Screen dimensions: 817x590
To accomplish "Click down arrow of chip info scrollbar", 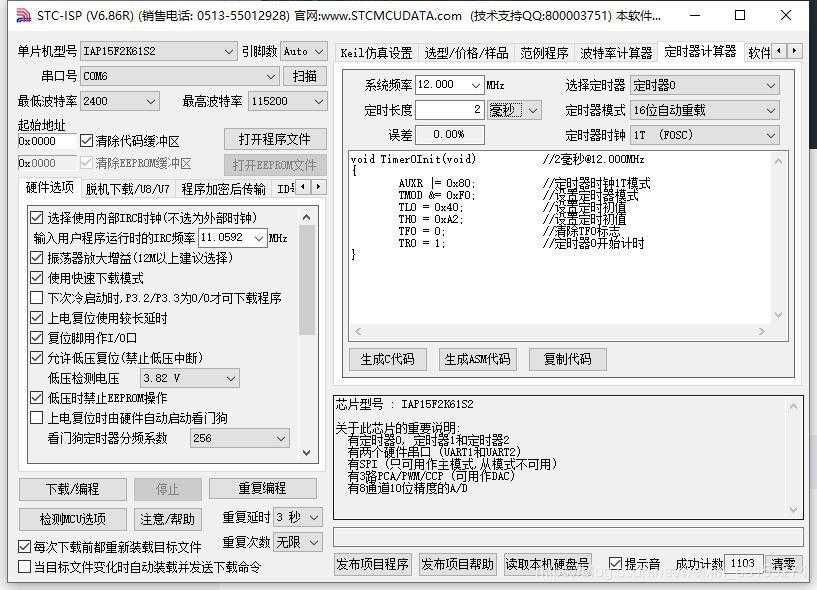I will click(x=793, y=509).
